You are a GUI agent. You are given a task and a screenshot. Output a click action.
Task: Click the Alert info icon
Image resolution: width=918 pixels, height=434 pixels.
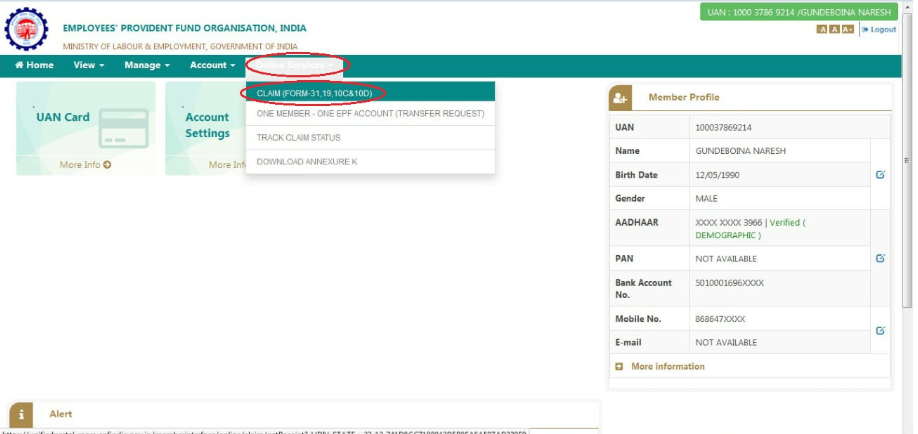22,414
